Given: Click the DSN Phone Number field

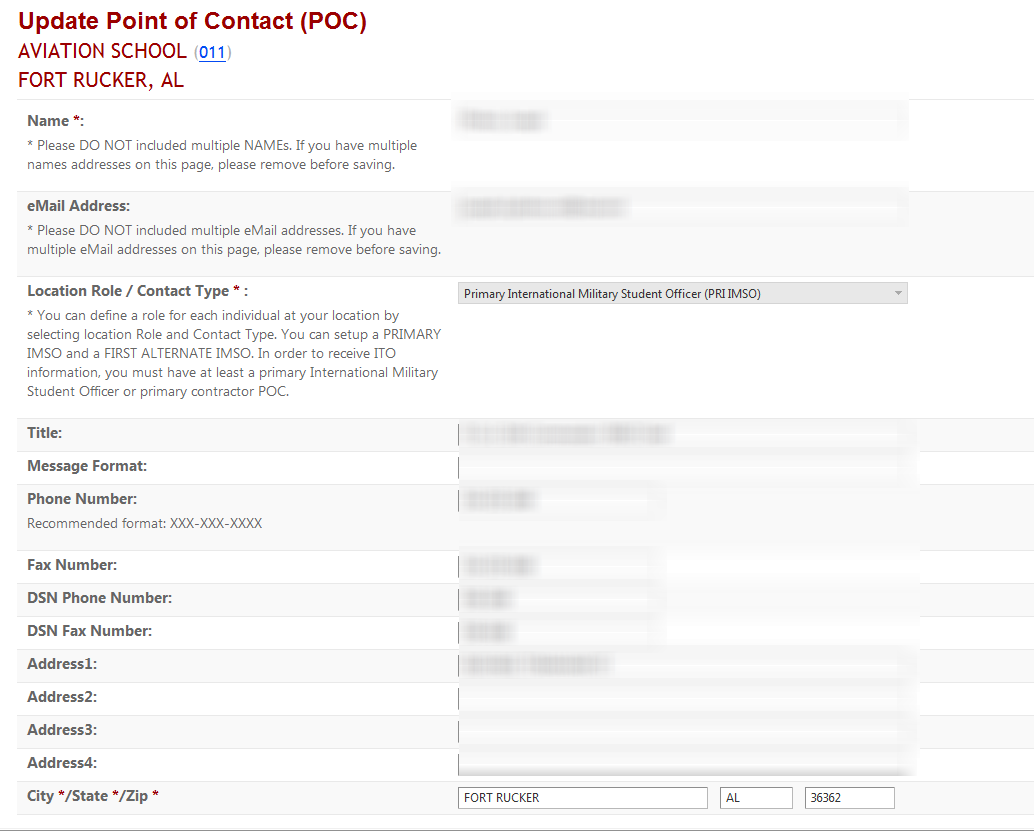Looking at the screenshot, I should click(x=556, y=599).
